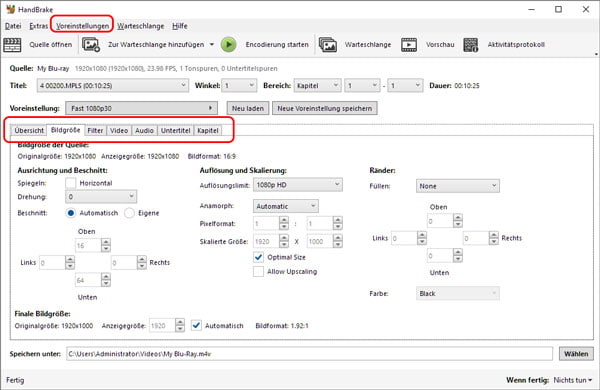Screen dimensions: 600x390
Task: Switch to the Filter tab
Action: 95,131
